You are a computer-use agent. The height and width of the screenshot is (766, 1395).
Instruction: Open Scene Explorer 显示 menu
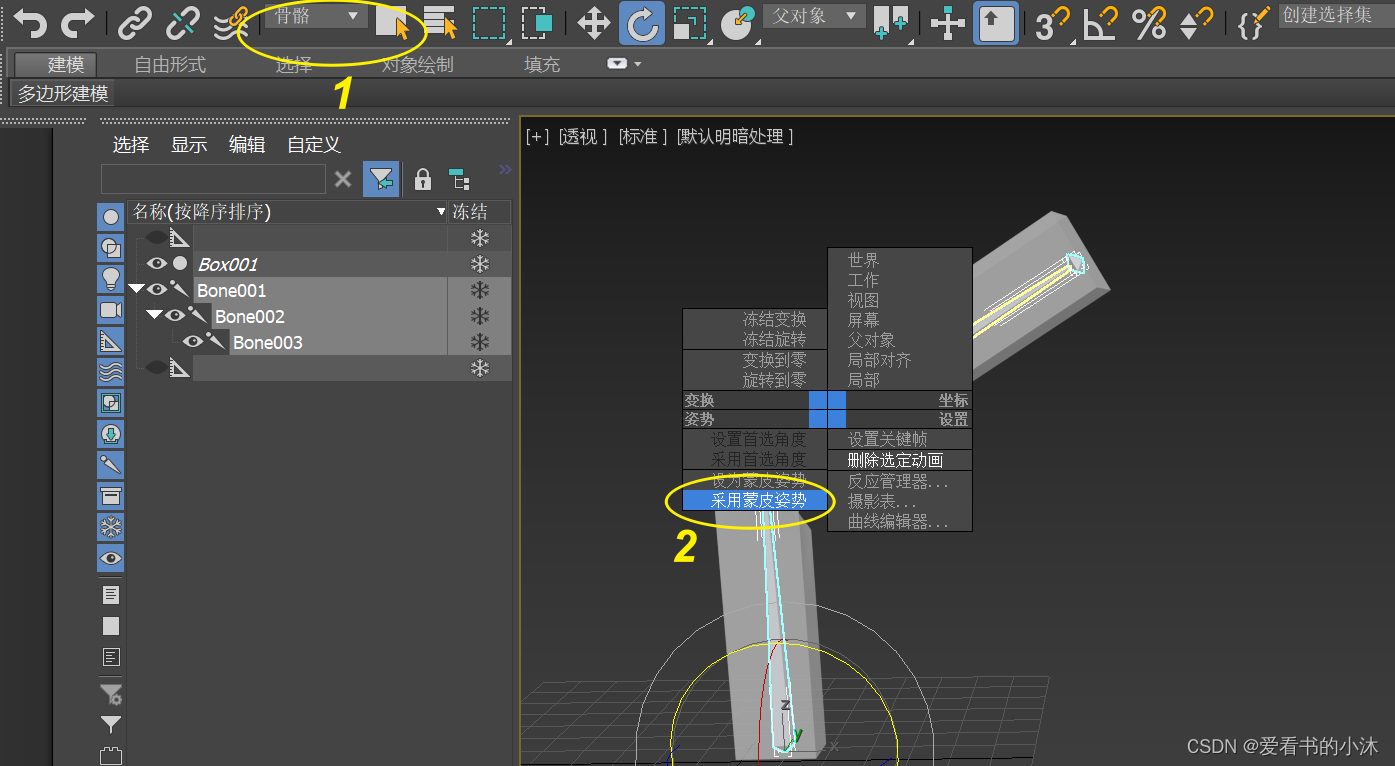point(189,145)
